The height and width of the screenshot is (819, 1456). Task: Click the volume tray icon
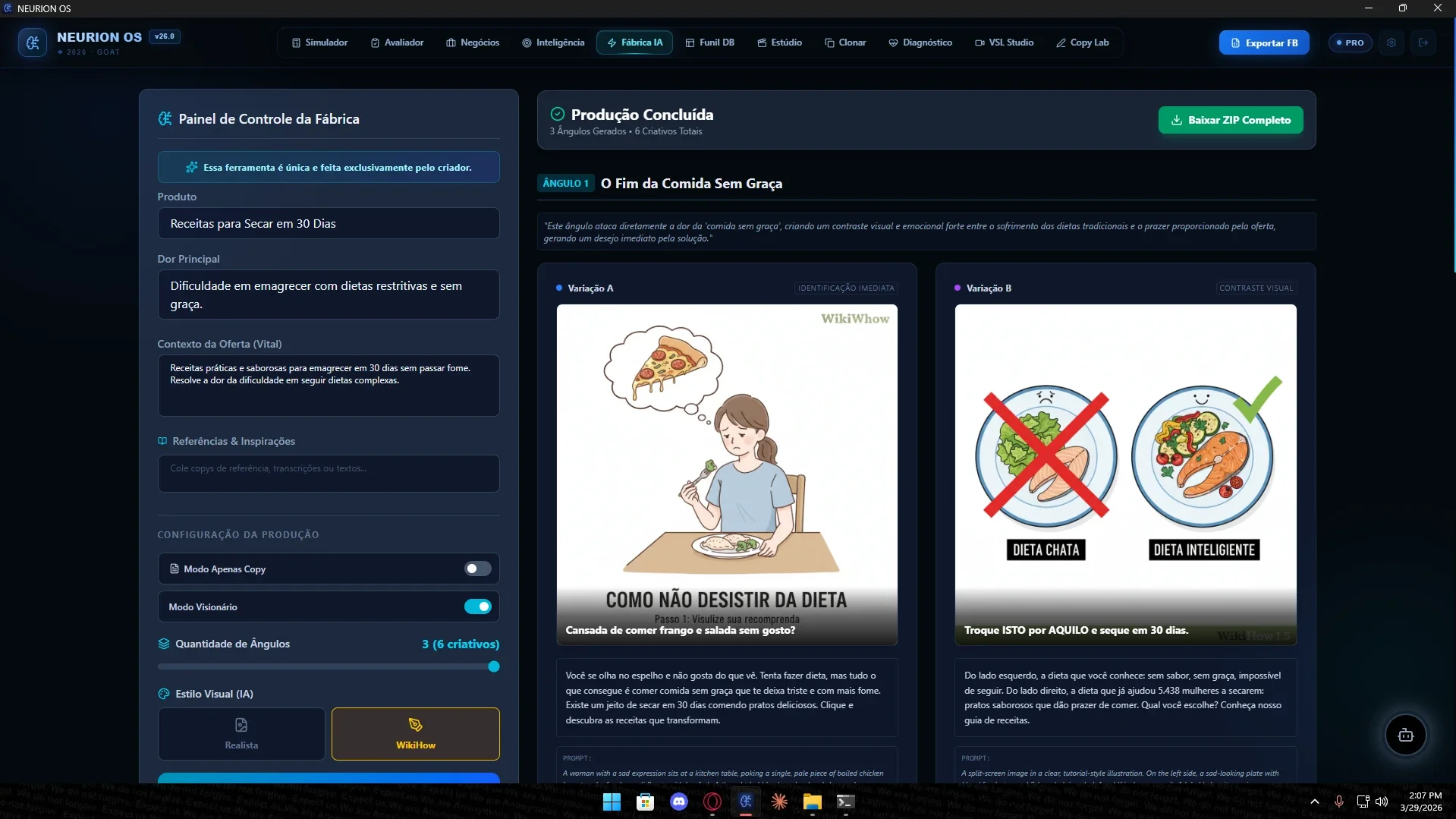1382,802
